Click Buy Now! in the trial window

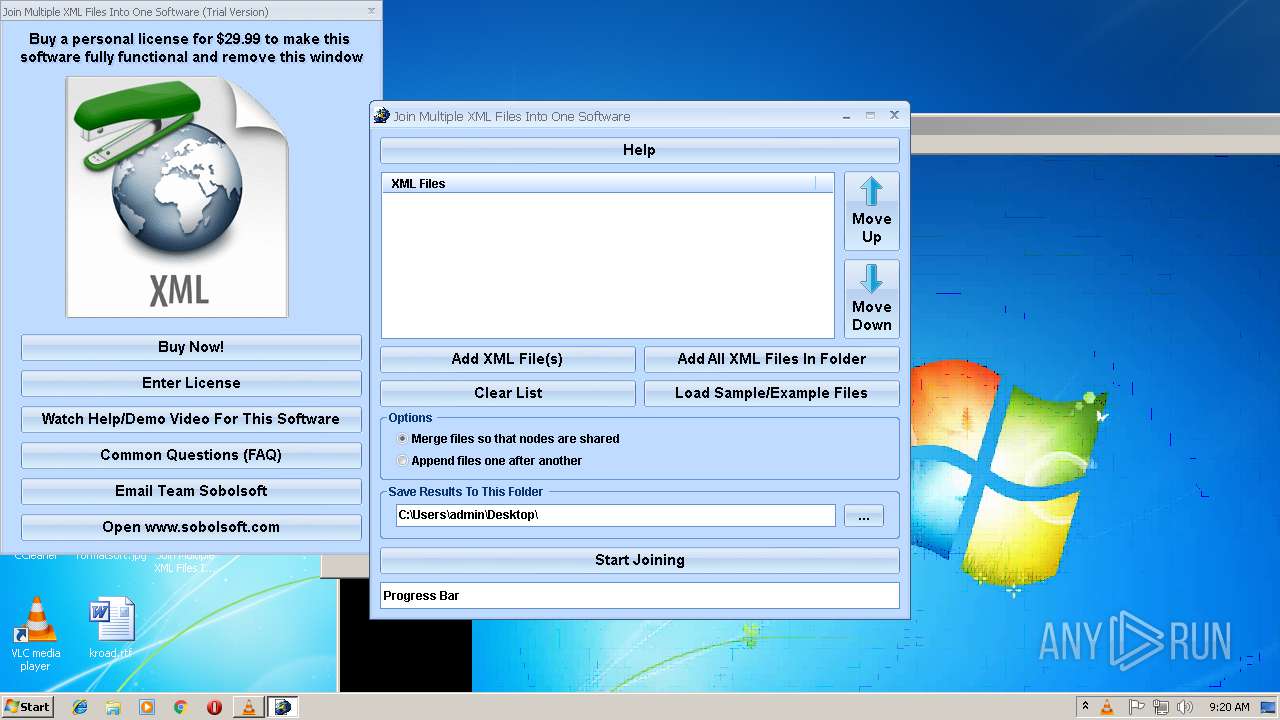point(191,347)
